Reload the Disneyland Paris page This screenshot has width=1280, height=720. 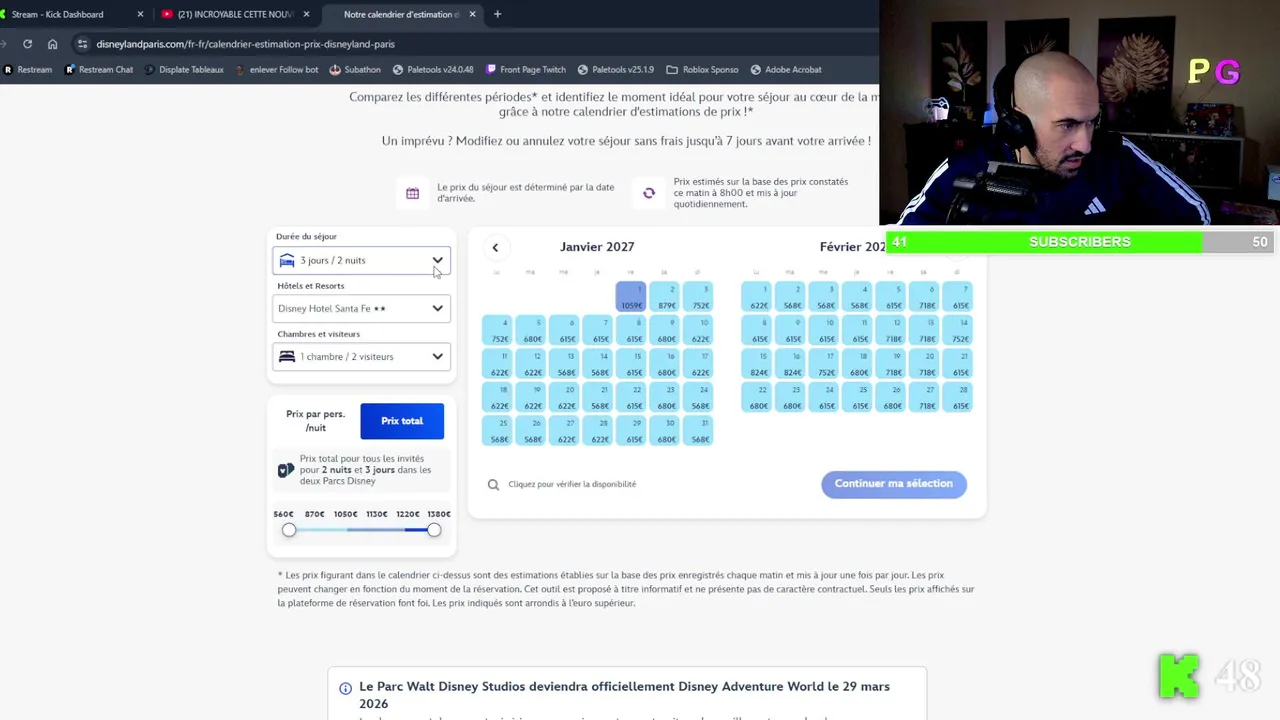tap(27, 44)
